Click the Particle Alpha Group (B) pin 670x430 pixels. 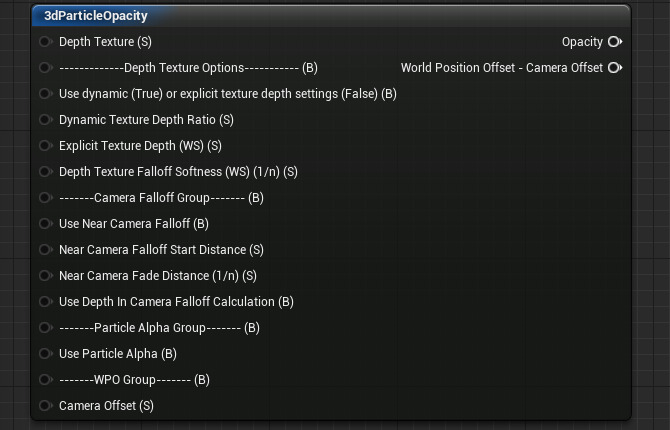pyautogui.click(x=45, y=328)
